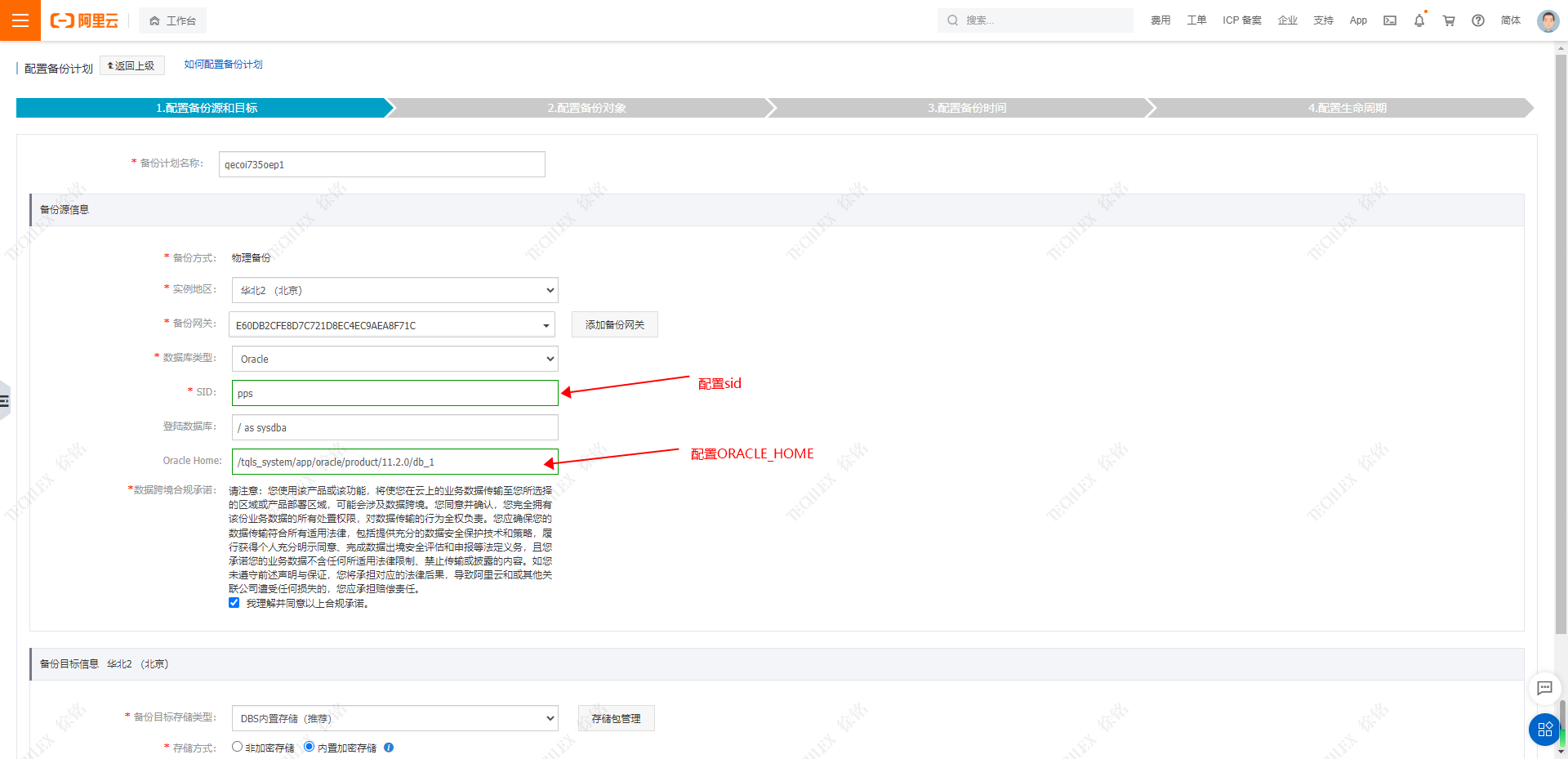This screenshot has width=1568, height=759.
Task: Open the Cloud Shell terminal icon
Action: click(1389, 20)
